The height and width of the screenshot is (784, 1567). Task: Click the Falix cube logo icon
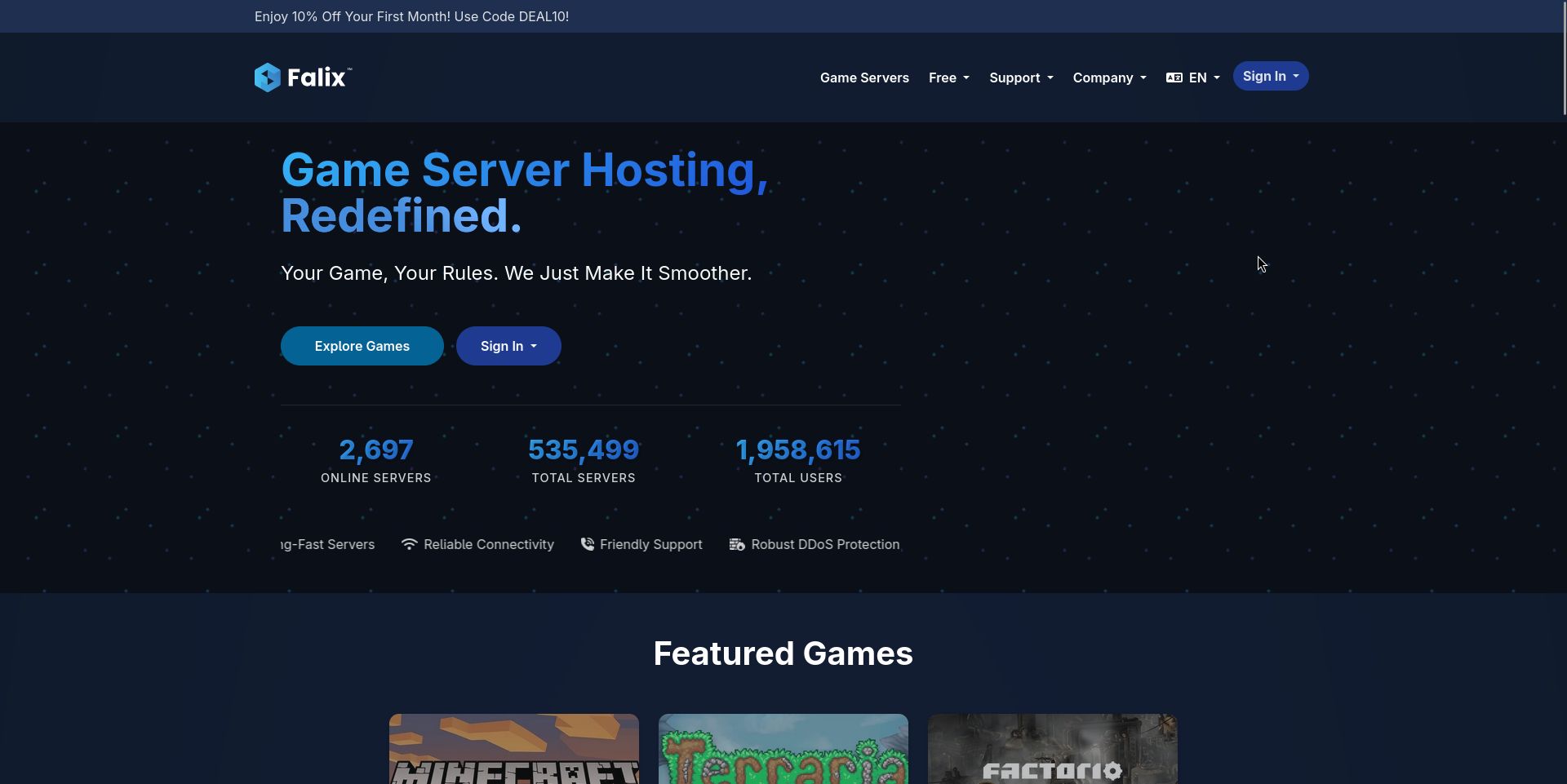click(268, 77)
